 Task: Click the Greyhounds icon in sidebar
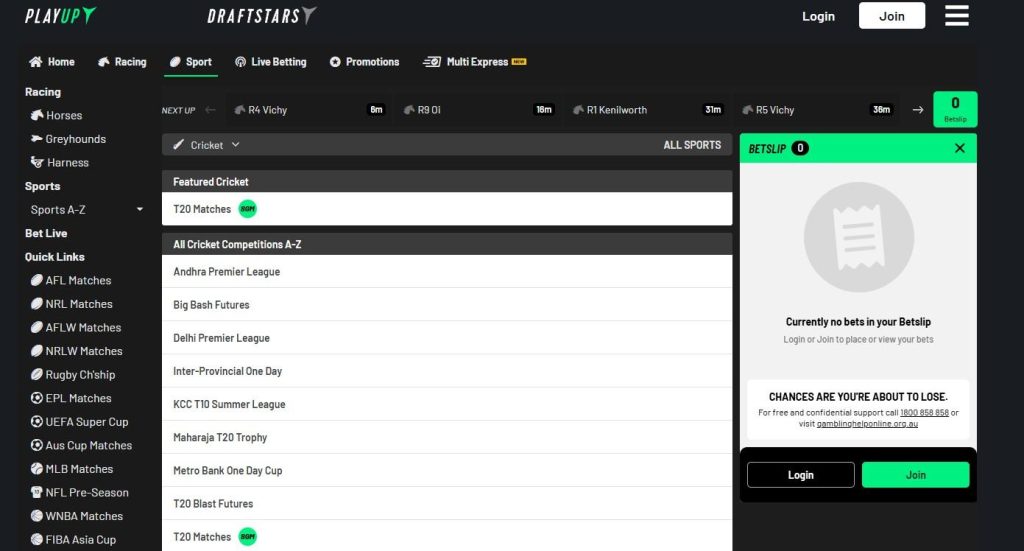[x=37, y=139]
